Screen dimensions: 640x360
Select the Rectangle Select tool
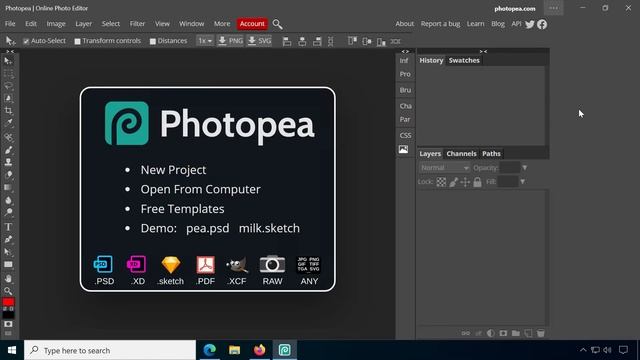tap(8, 74)
